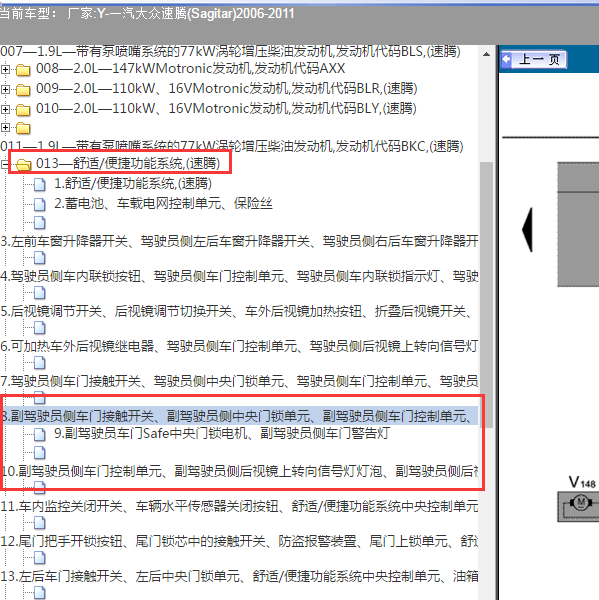Image resolution: width=599 pixels, height=600 pixels.
Task: Expand the 009—2.0L—110kW BLR folder node
Action: coord(5,89)
